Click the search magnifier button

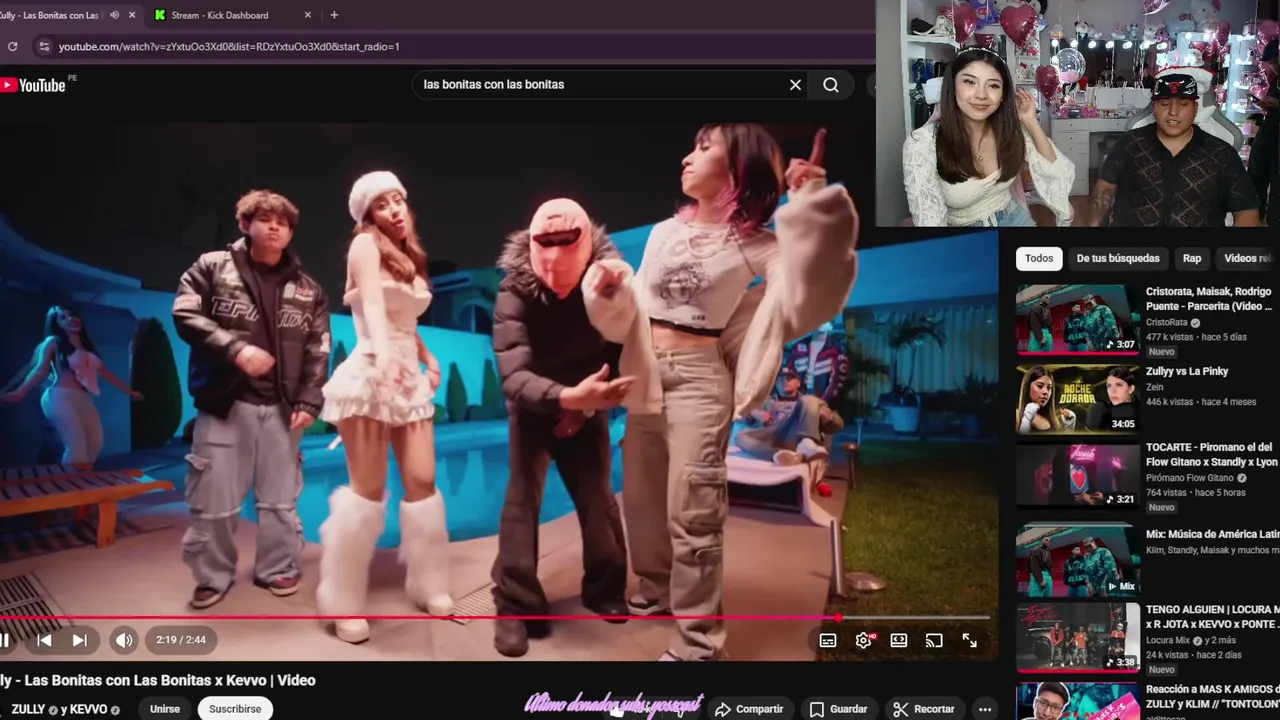[x=831, y=85]
